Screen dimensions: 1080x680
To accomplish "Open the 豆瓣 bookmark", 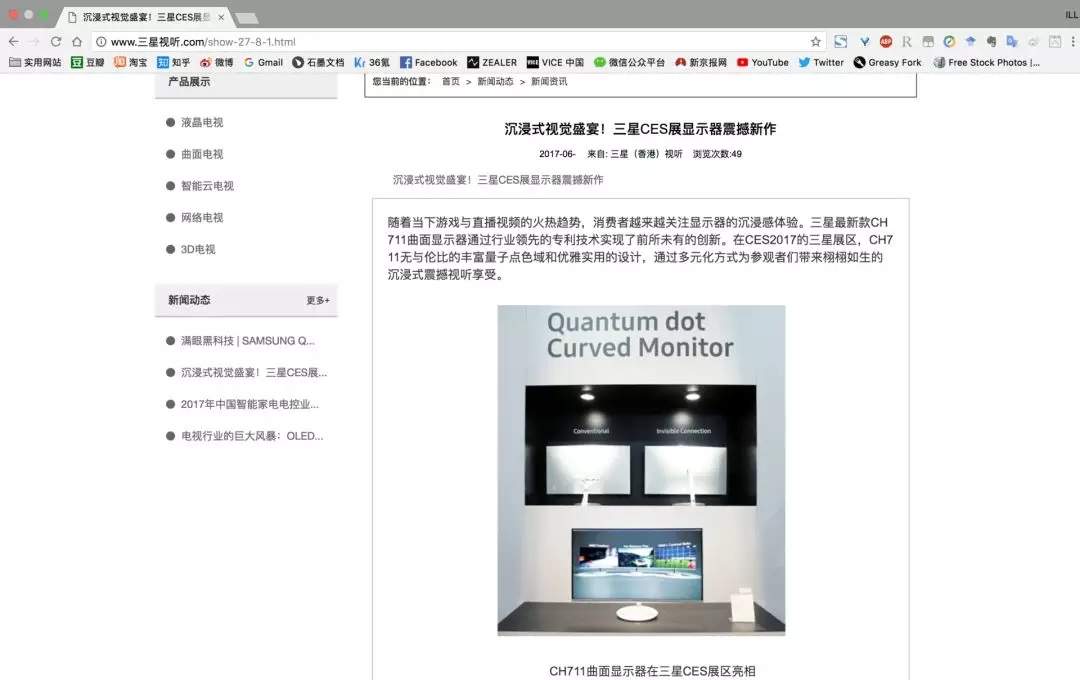I will [x=87, y=62].
